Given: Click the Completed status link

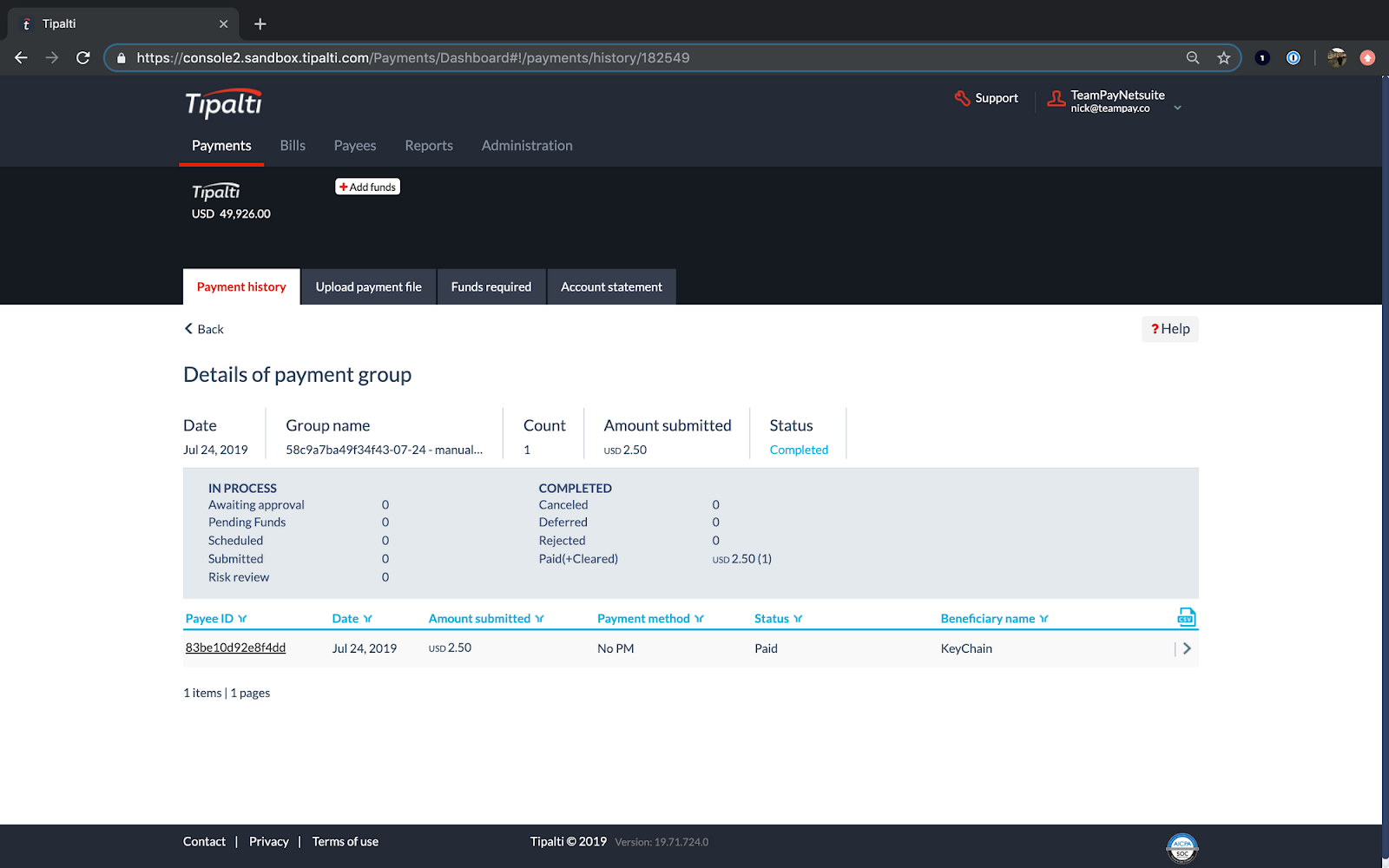Looking at the screenshot, I should tap(799, 450).
